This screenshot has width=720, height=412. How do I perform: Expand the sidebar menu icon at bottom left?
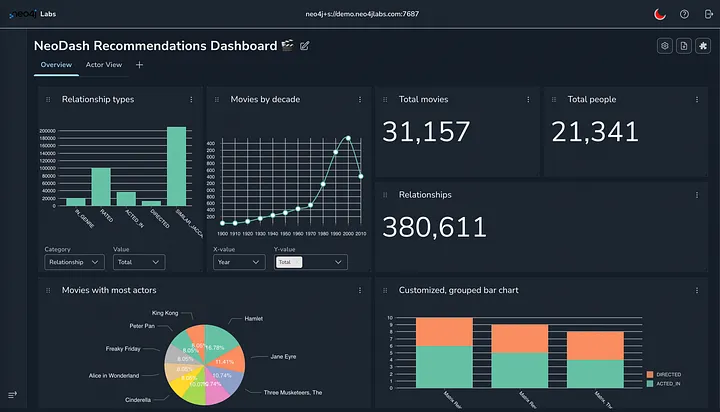(12, 395)
